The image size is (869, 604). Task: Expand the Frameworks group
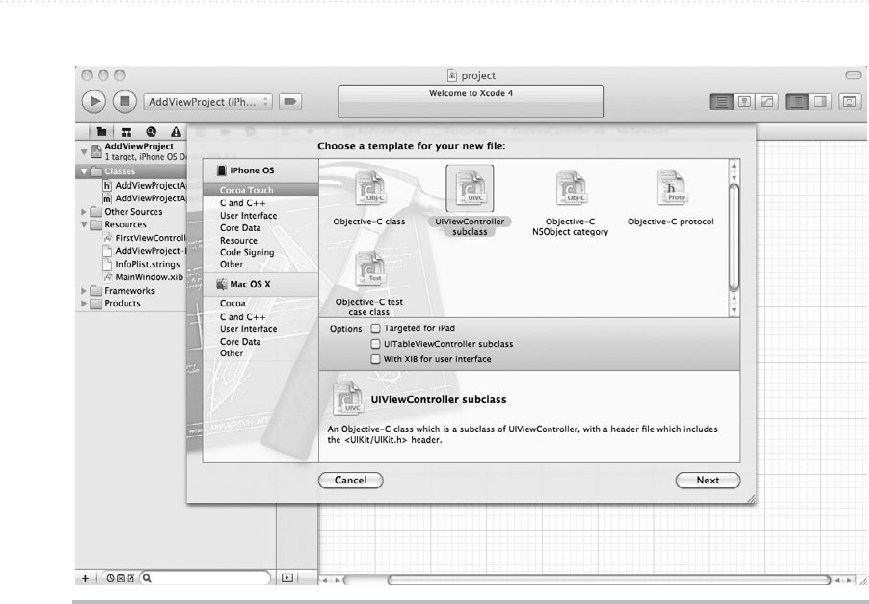[x=84, y=290]
